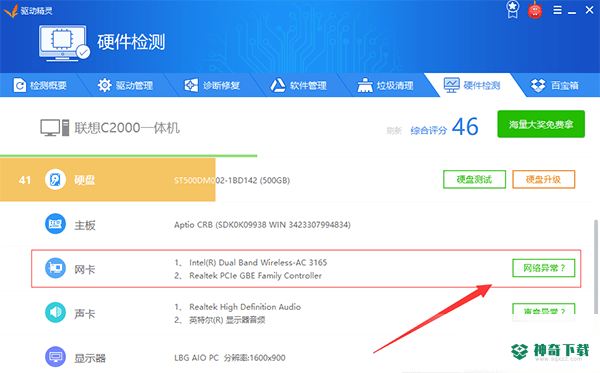Select the network card icon beside 网卡
Screen dimensions: 600x373
tap(55, 268)
